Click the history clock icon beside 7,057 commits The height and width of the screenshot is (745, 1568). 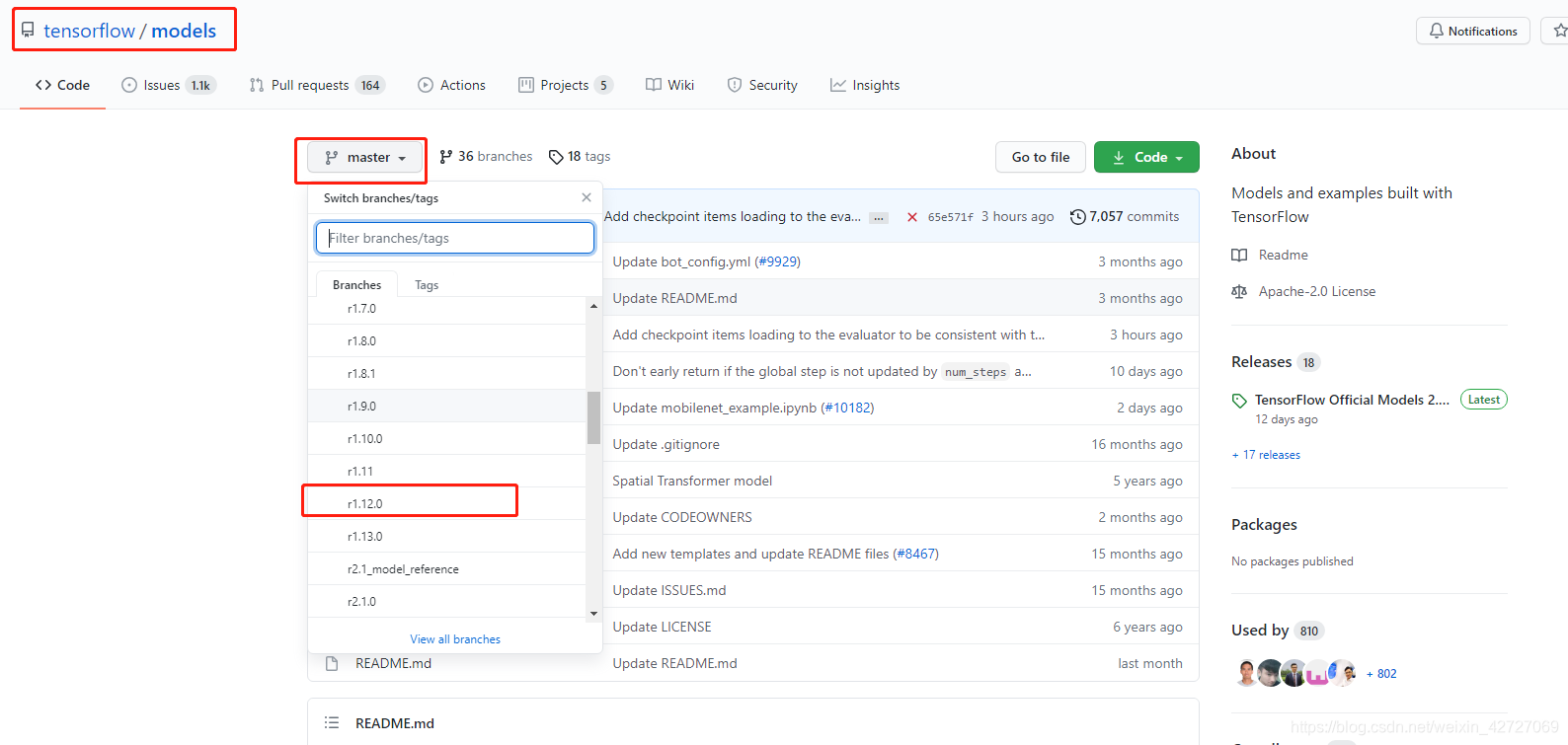[x=1078, y=217]
